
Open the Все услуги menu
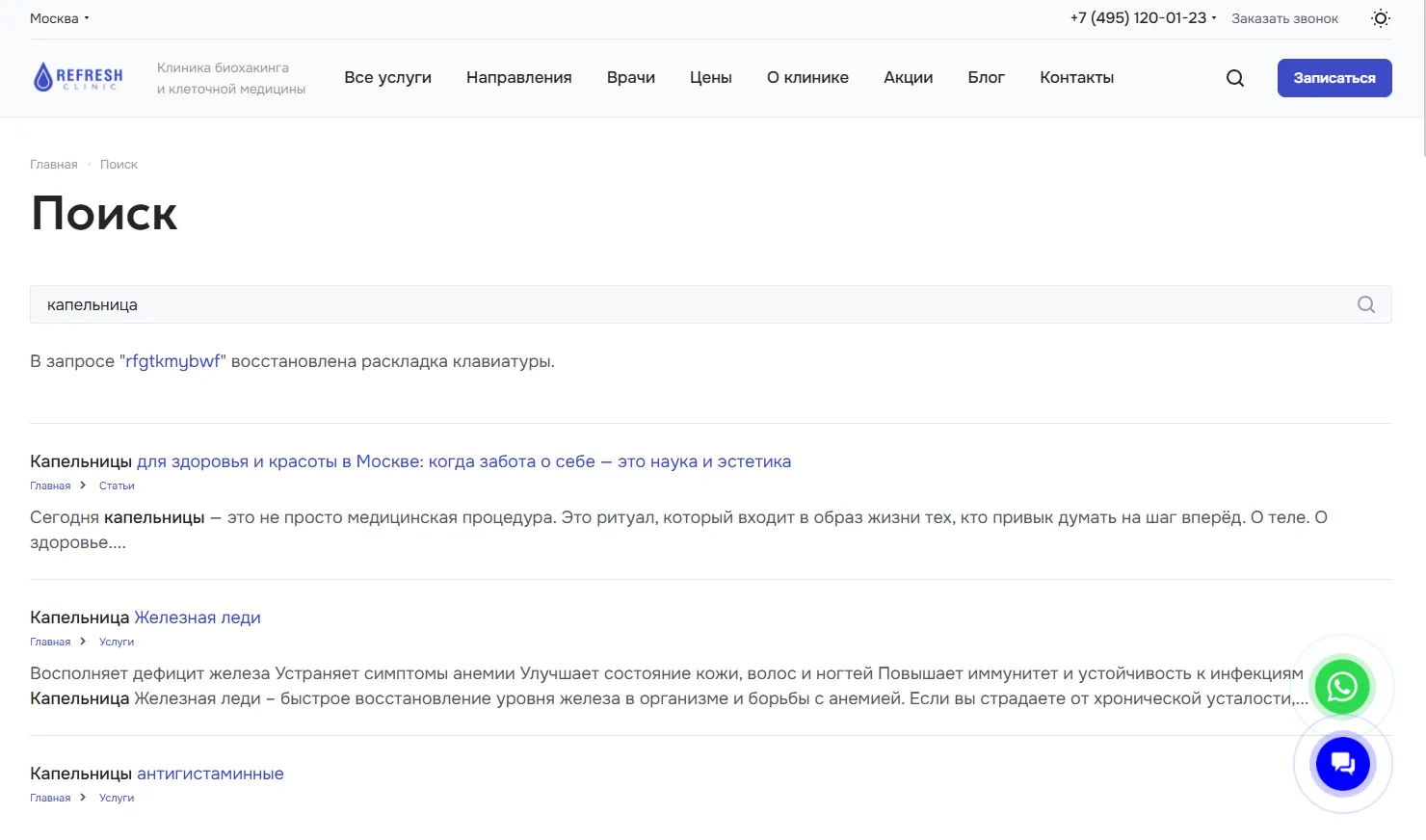[x=387, y=78]
